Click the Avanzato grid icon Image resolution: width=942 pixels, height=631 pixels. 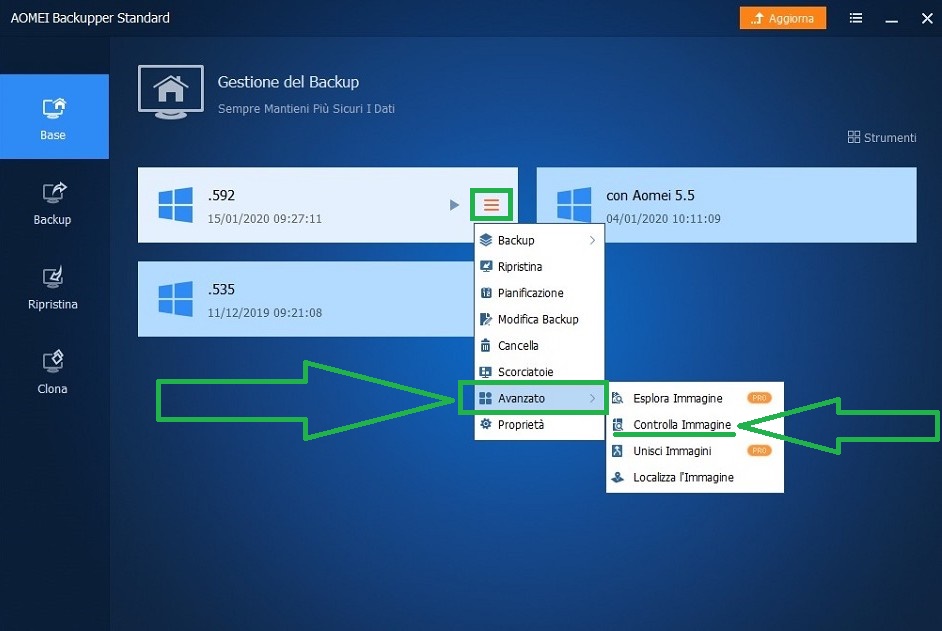coord(486,398)
